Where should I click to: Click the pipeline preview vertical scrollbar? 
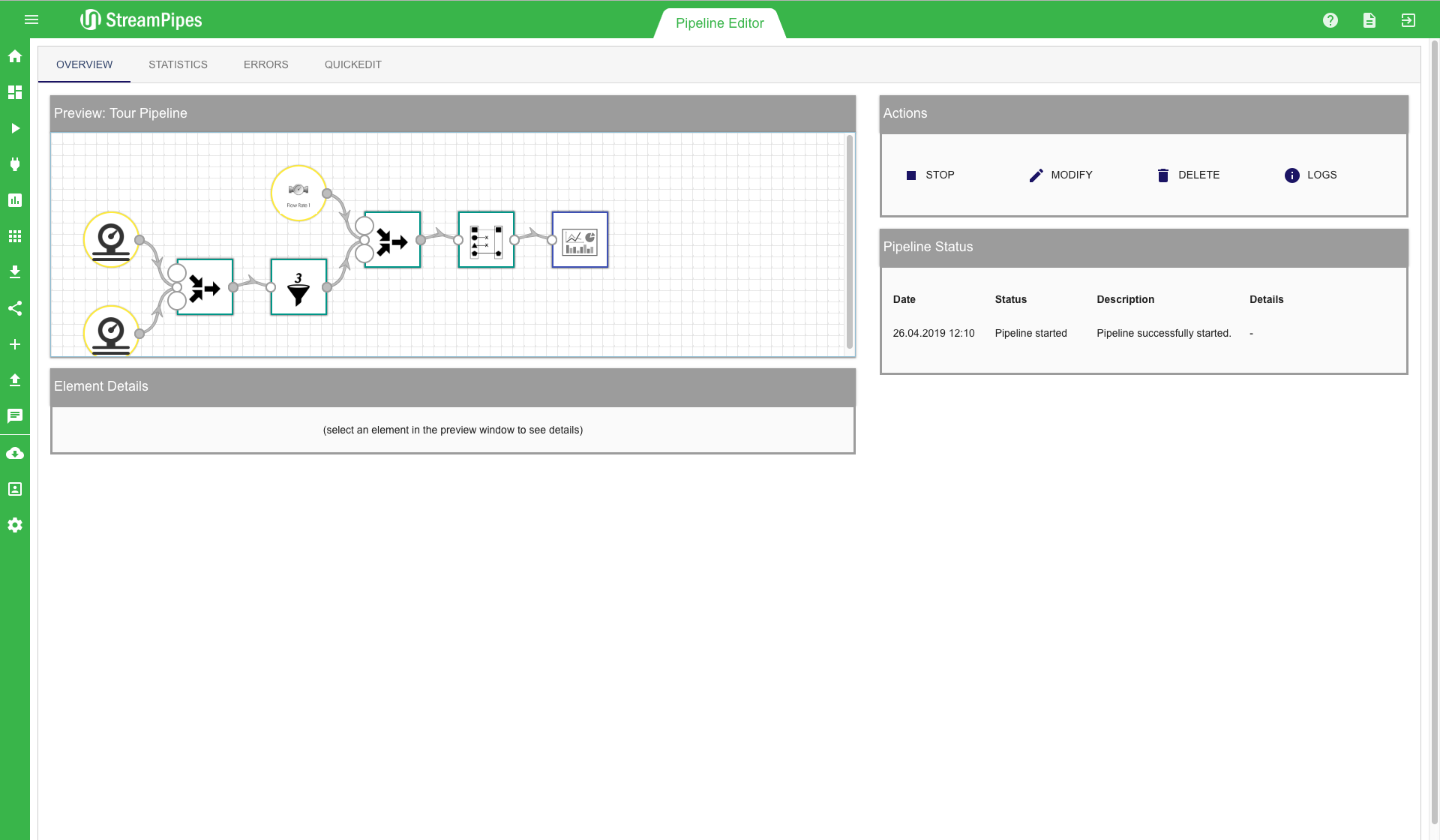(x=850, y=241)
